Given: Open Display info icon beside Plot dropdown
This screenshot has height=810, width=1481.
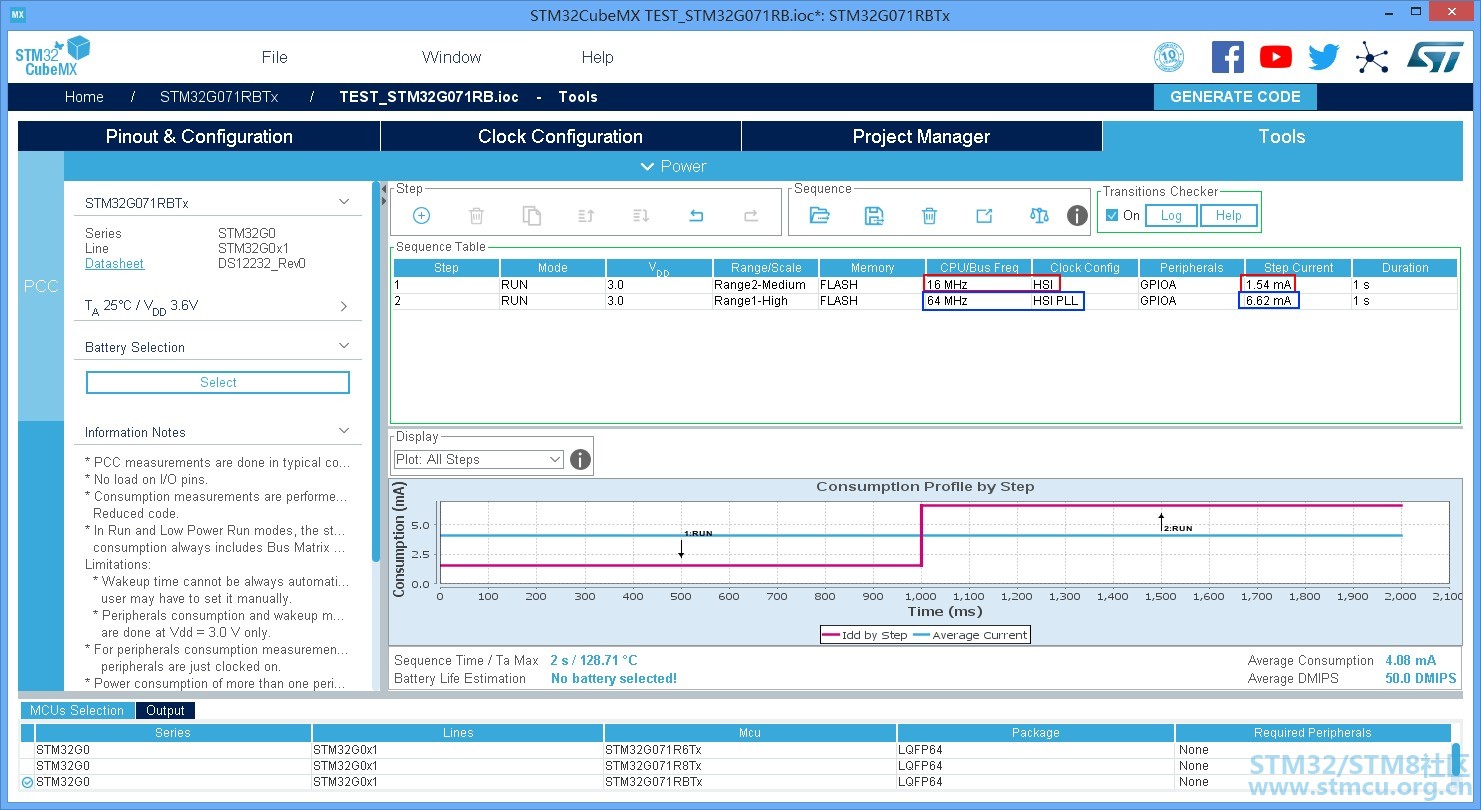Looking at the screenshot, I should point(580,460).
